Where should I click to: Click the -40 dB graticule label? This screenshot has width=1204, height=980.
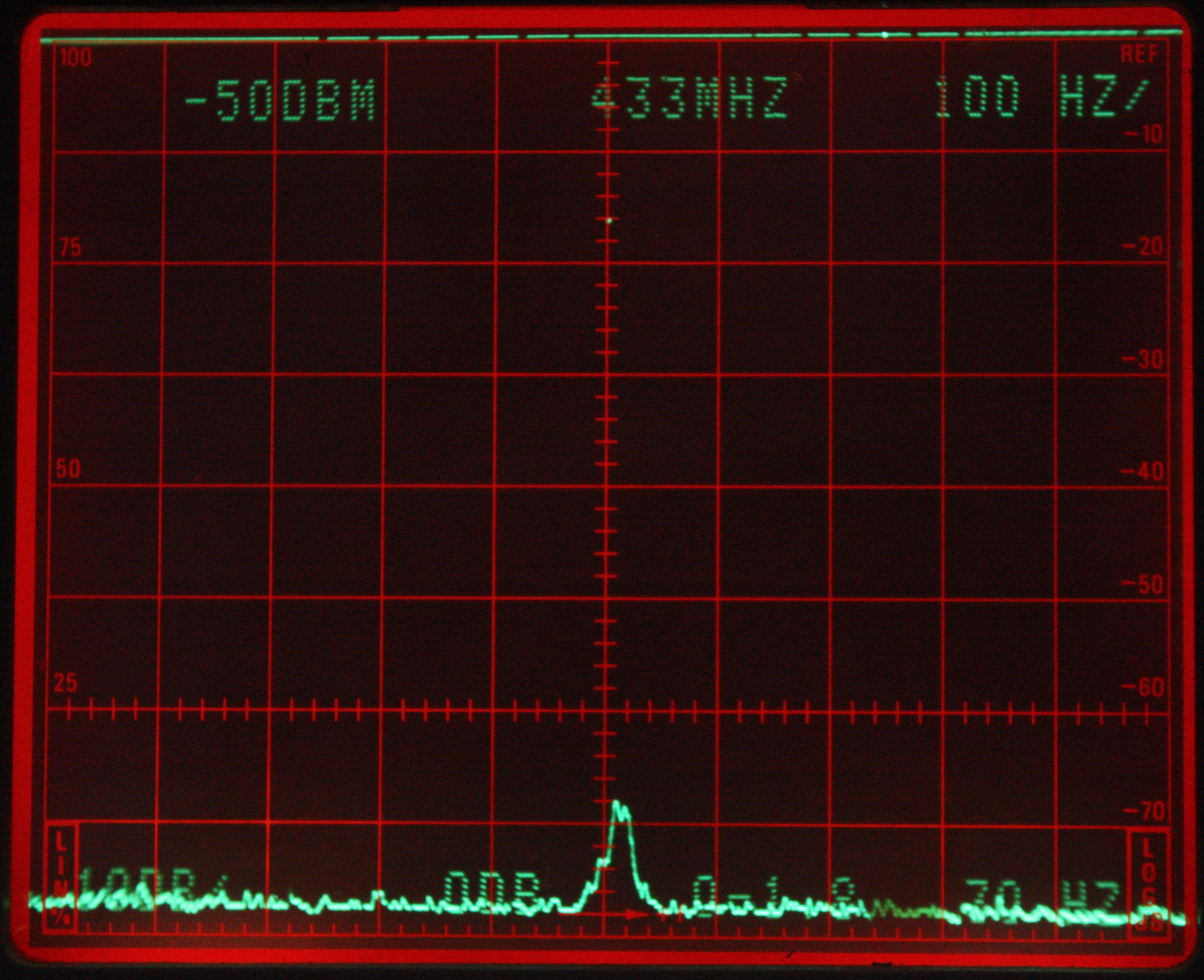point(1142,471)
